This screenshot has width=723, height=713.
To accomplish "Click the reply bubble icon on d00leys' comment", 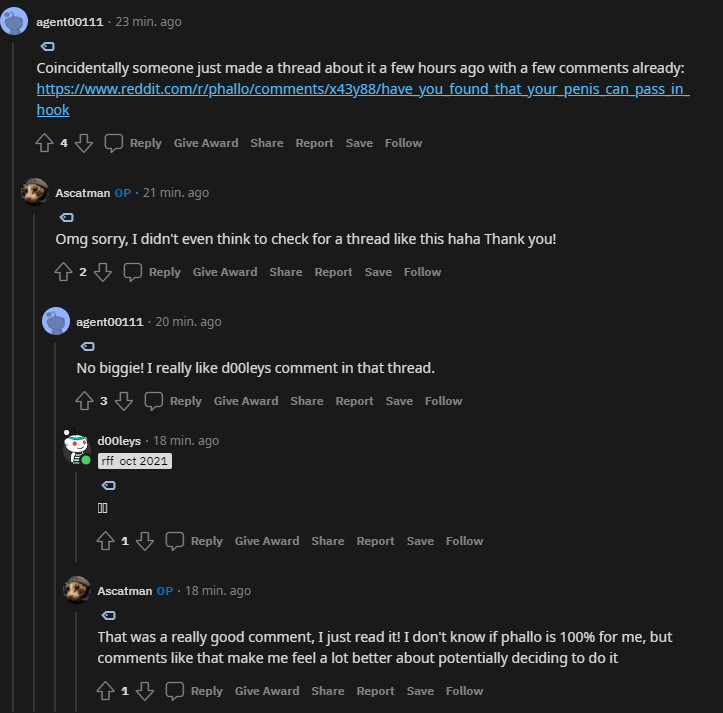I will coord(175,541).
